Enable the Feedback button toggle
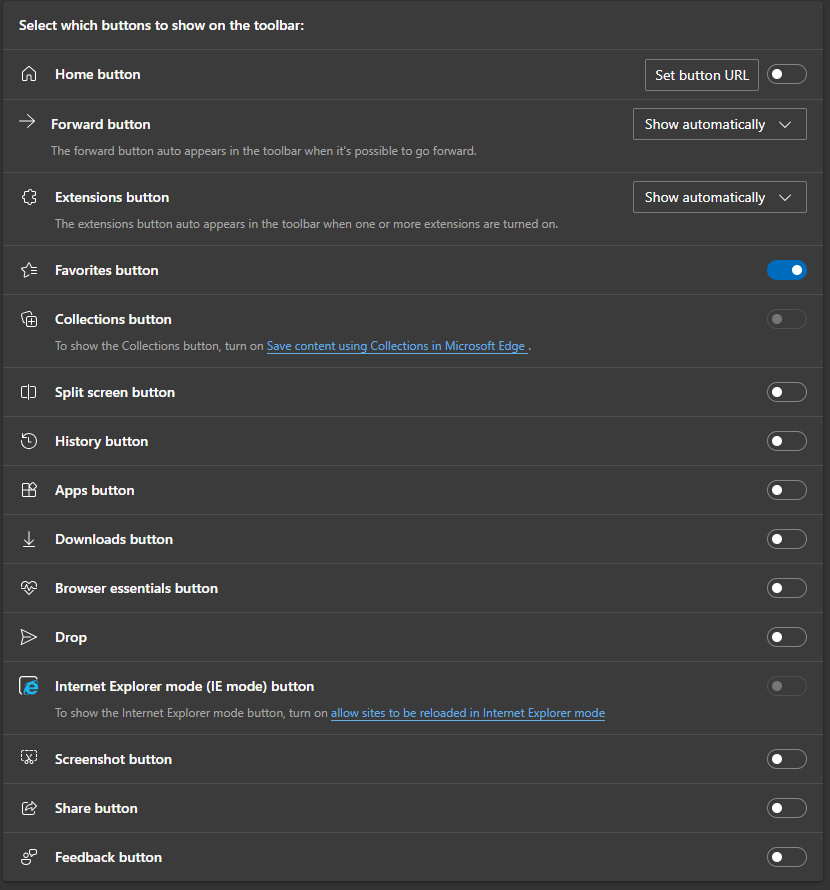 [x=786, y=857]
